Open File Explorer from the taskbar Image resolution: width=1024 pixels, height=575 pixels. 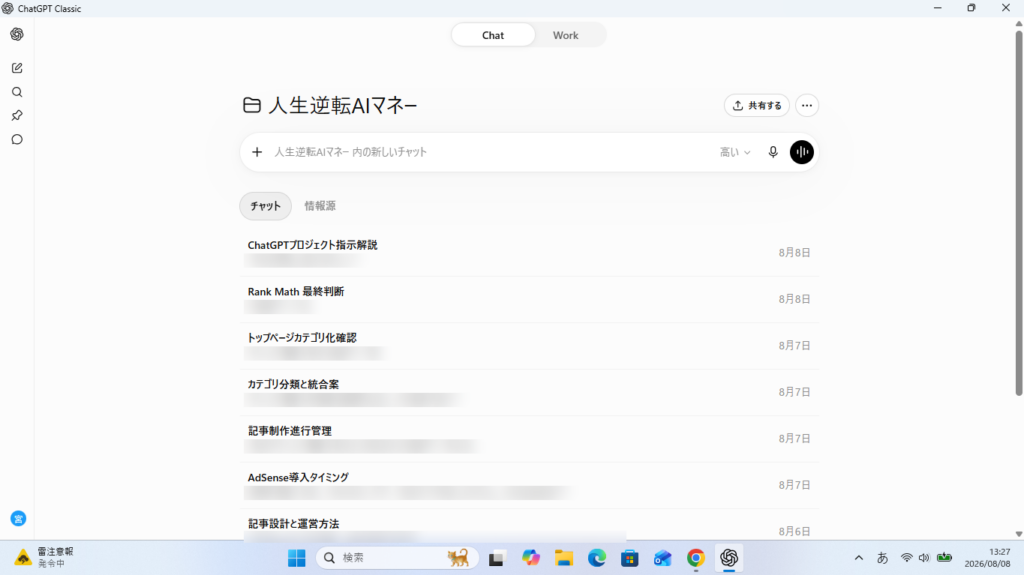pyautogui.click(x=564, y=558)
